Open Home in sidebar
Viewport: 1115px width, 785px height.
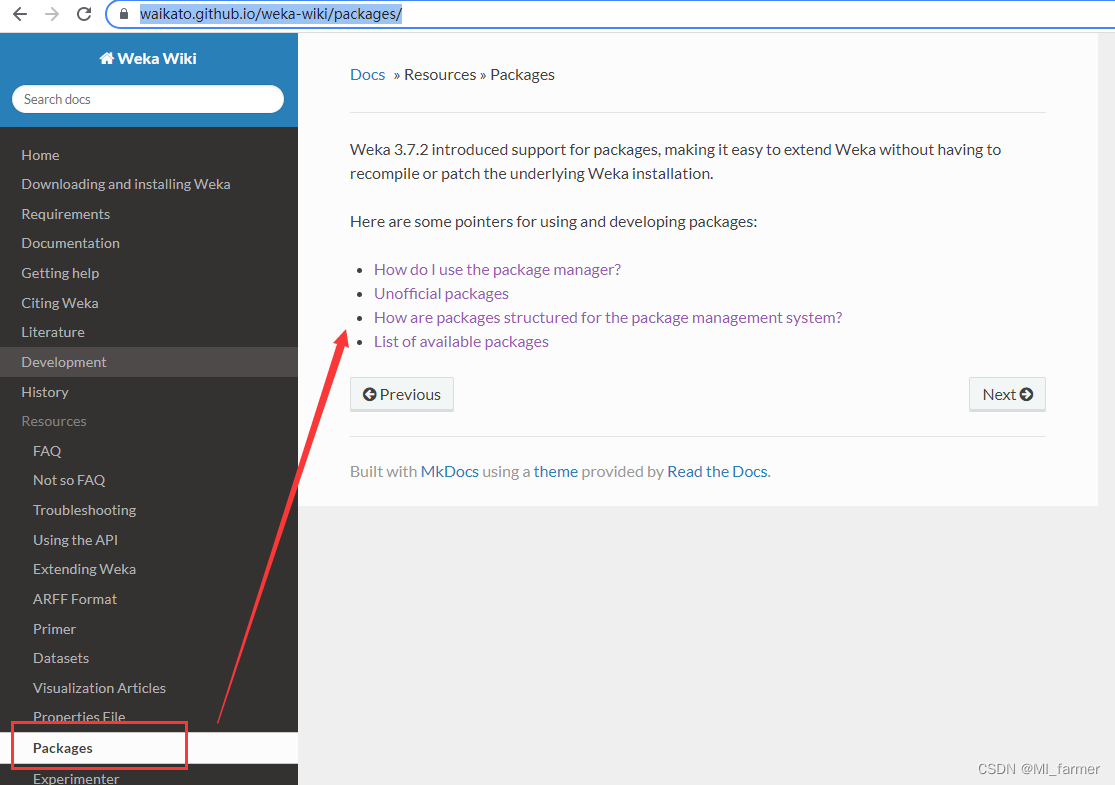pos(41,155)
